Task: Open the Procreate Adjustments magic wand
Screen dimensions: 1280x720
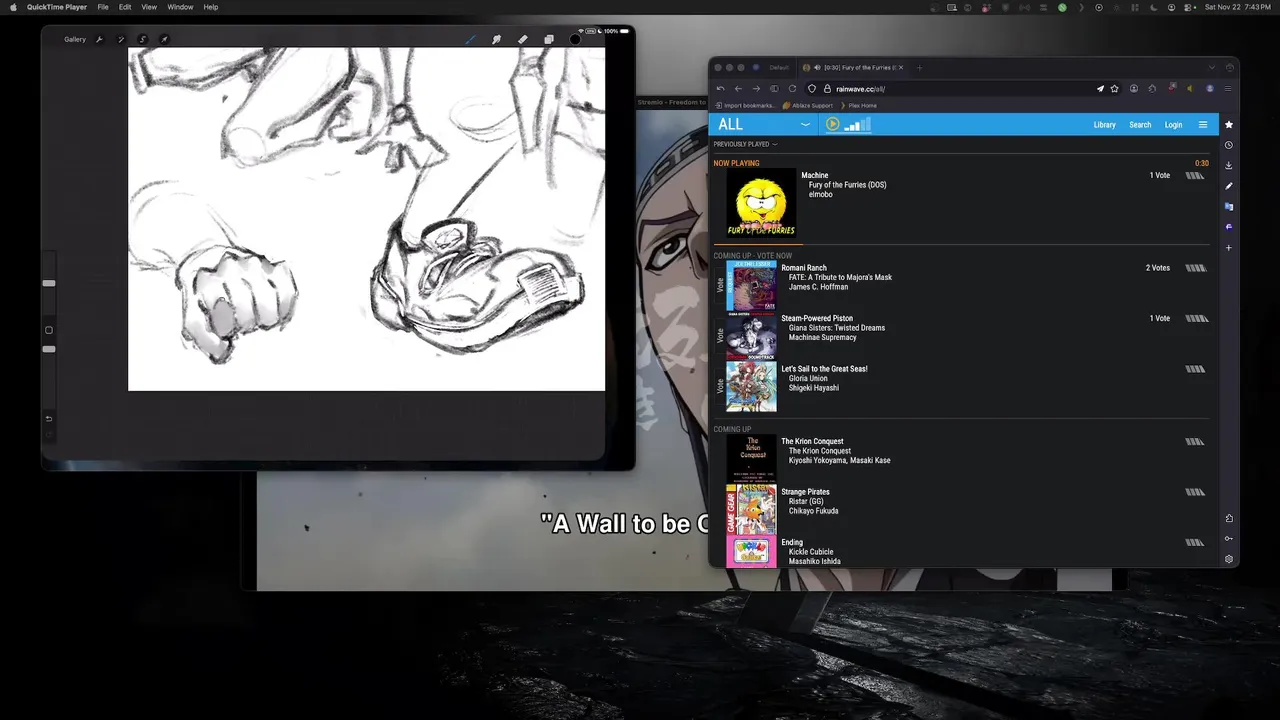Action: pos(121,40)
